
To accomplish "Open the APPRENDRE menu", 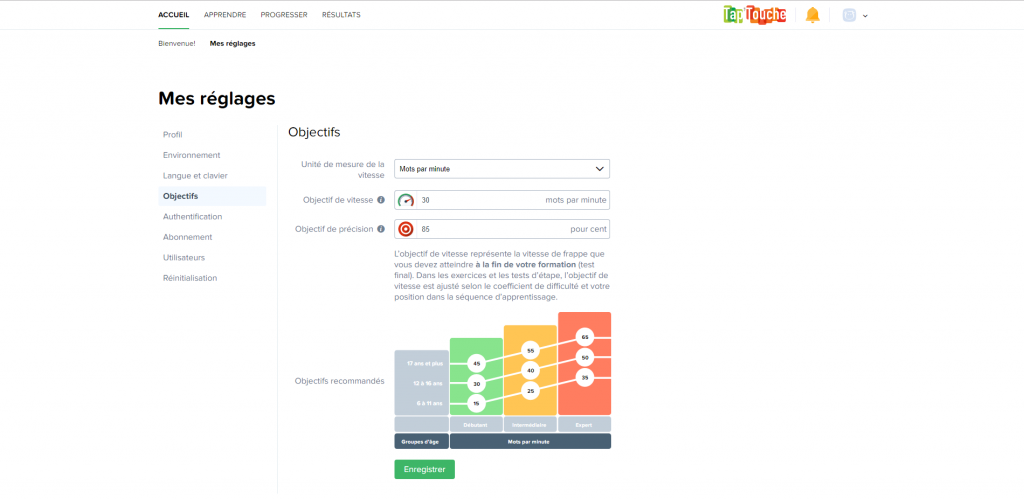I will pyautogui.click(x=224, y=15).
